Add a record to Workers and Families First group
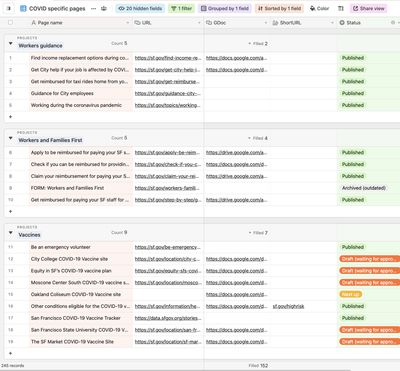Image resolution: width=400 pixels, height=371 pixels. pyautogui.click(x=10, y=211)
